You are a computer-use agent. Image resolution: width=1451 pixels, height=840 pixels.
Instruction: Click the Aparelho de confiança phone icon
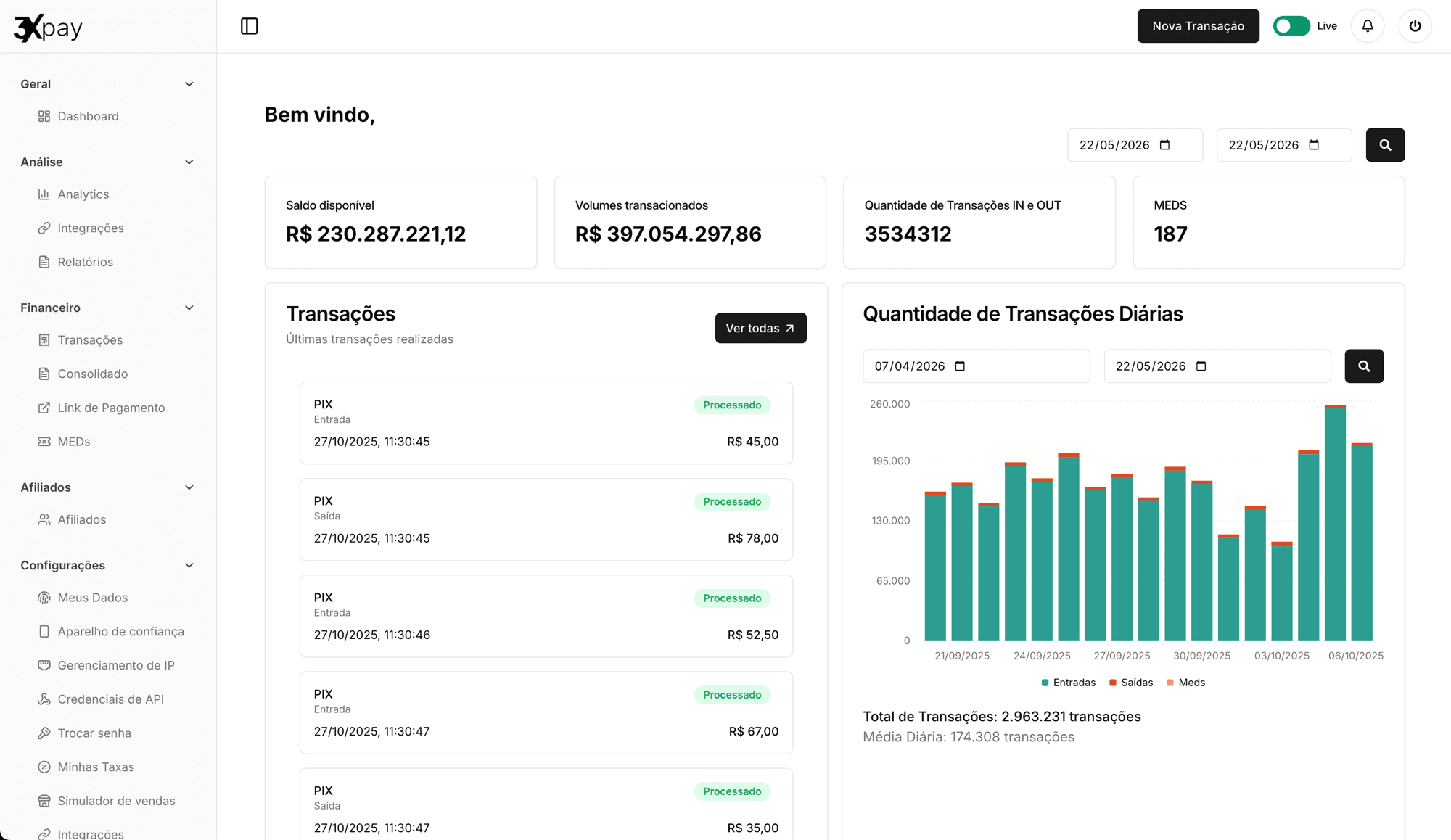tap(44, 632)
